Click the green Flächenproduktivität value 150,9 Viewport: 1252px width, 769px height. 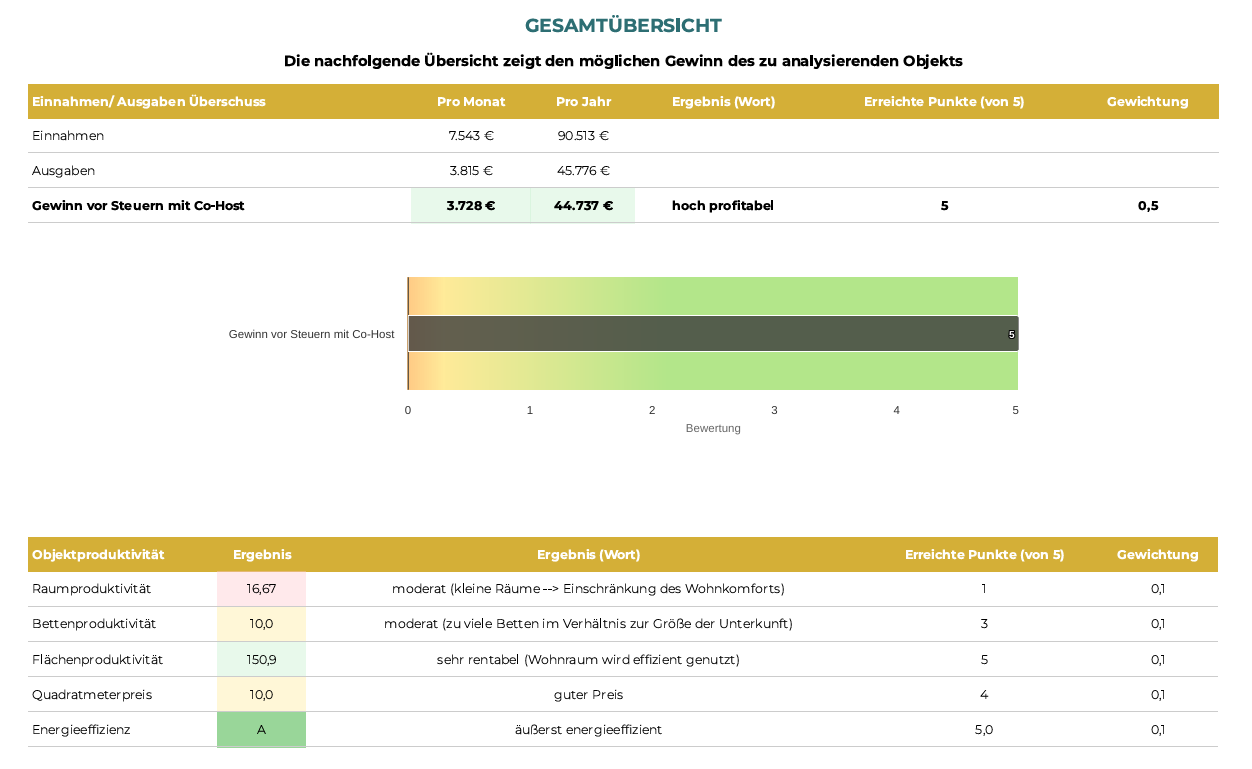[x=261, y=660]
